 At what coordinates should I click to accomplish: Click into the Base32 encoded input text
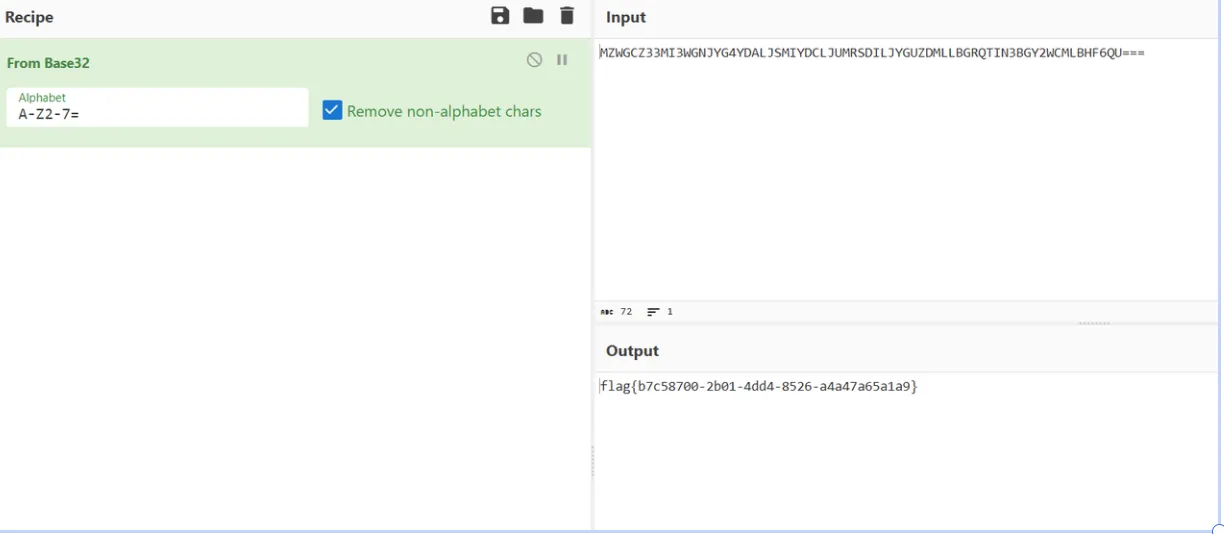[870, 53]
